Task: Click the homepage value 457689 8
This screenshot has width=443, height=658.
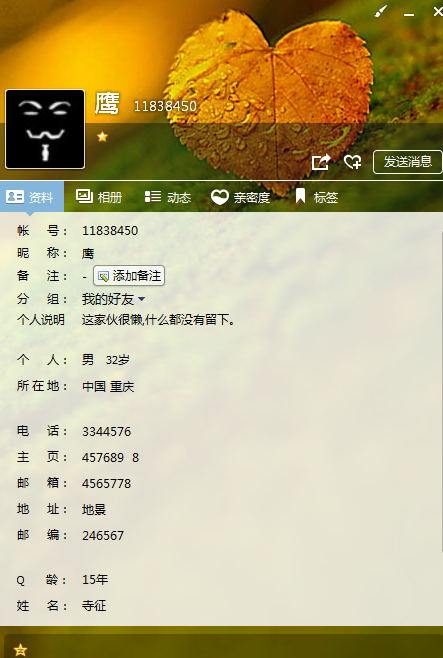Action: coord(110,457)
